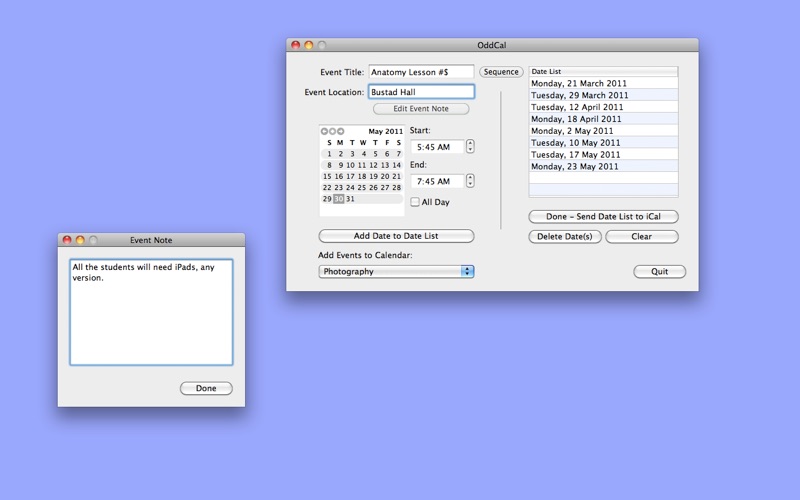The width and height of the screenshot is (800, 500).
Task: Jump to today using calendar center dot
Action: [332, 131]
